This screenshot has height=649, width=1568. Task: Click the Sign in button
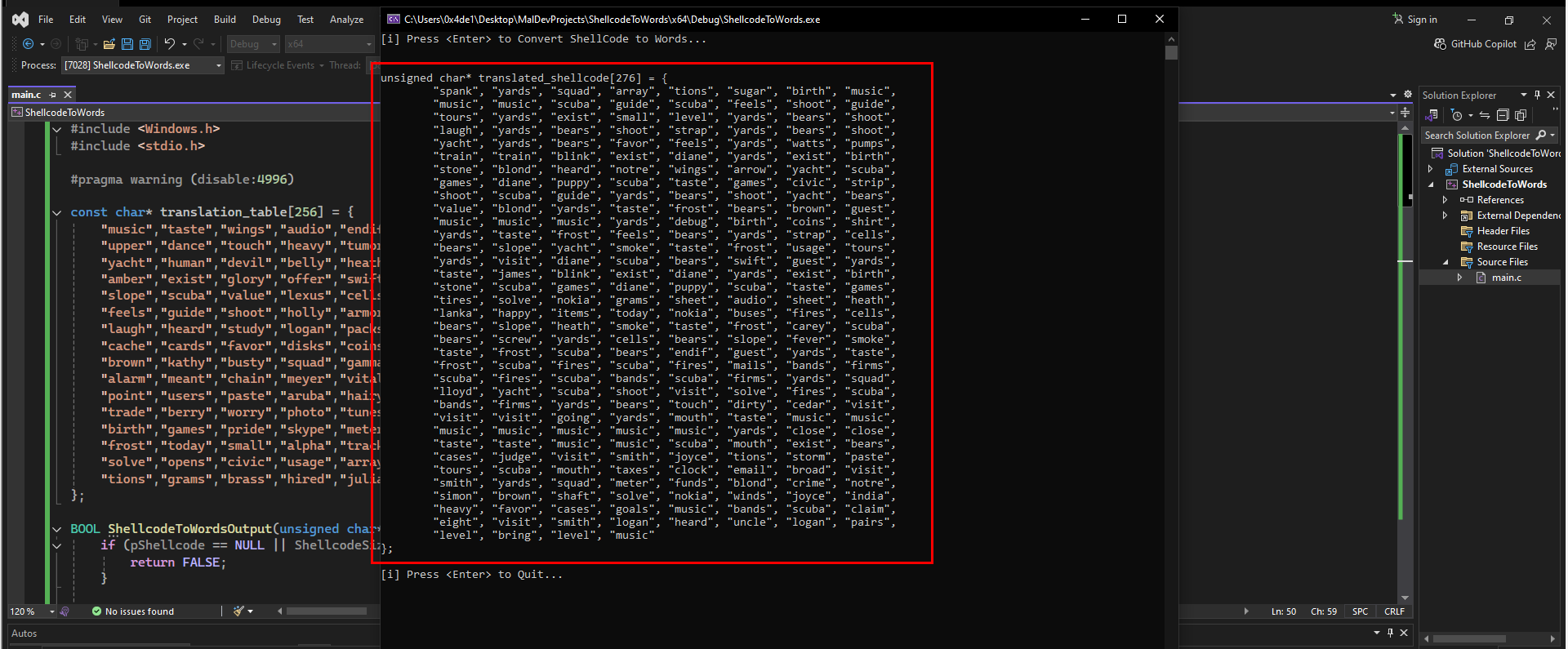point(1415,20)
